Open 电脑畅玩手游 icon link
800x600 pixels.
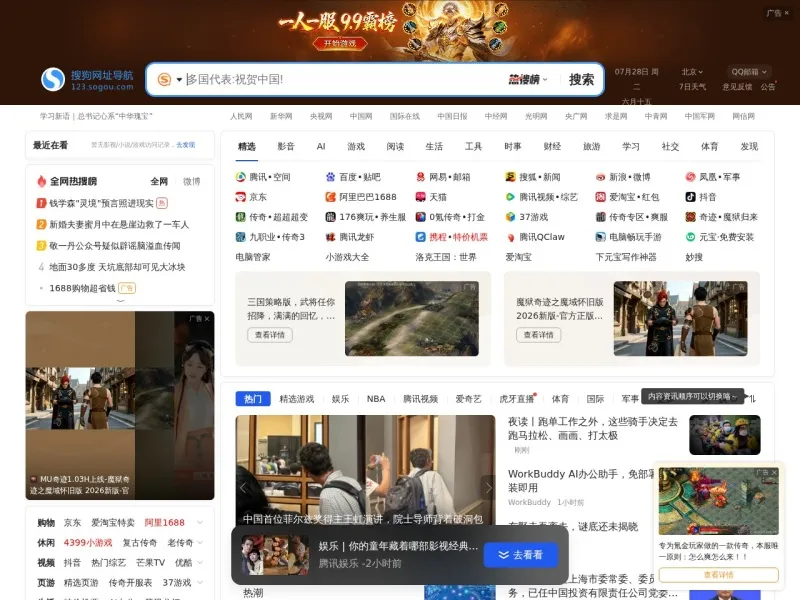tap(601, 237)
